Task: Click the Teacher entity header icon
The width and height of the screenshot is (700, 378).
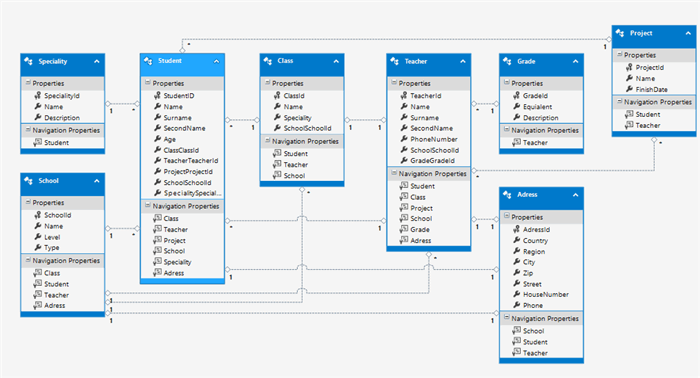Action: coord(395,61)
